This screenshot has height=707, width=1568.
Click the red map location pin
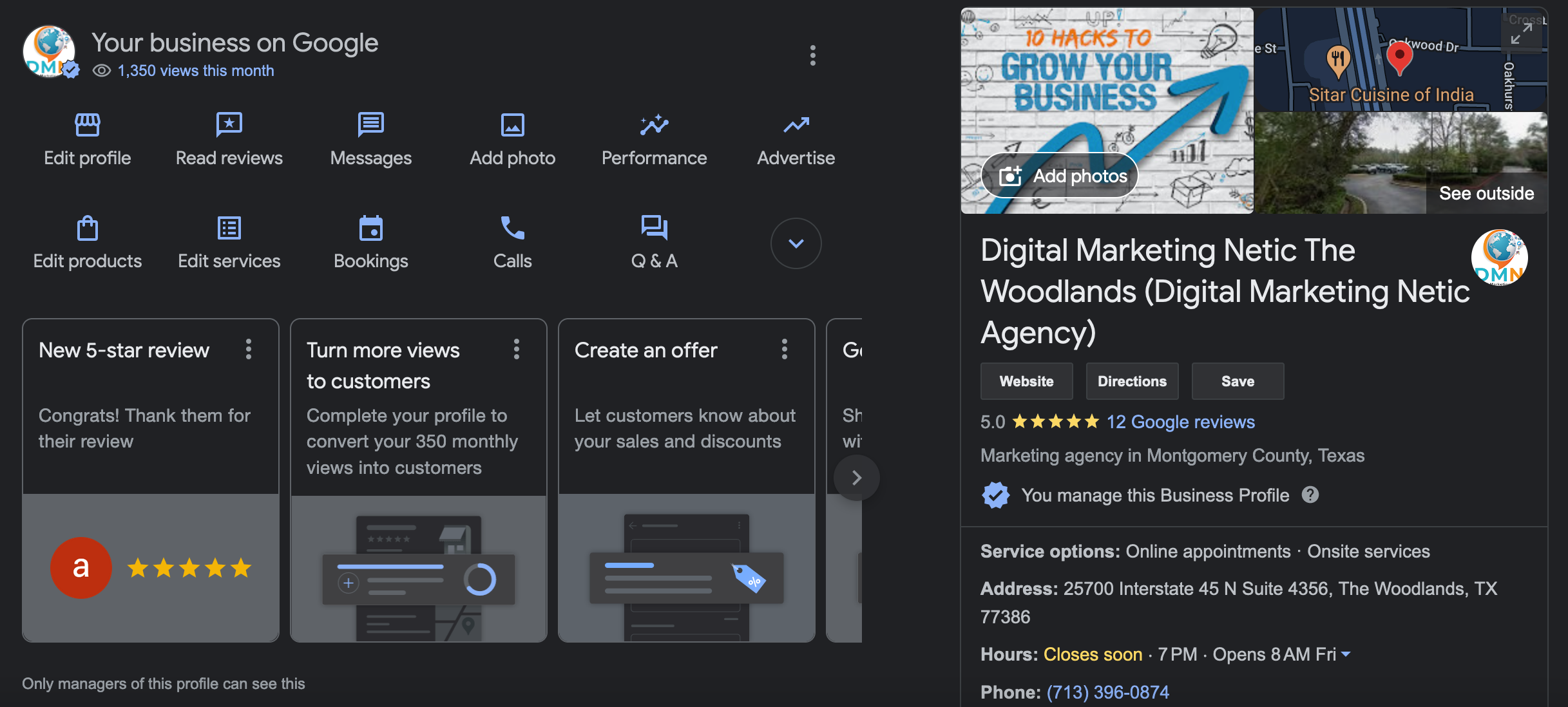(1399, 59)
